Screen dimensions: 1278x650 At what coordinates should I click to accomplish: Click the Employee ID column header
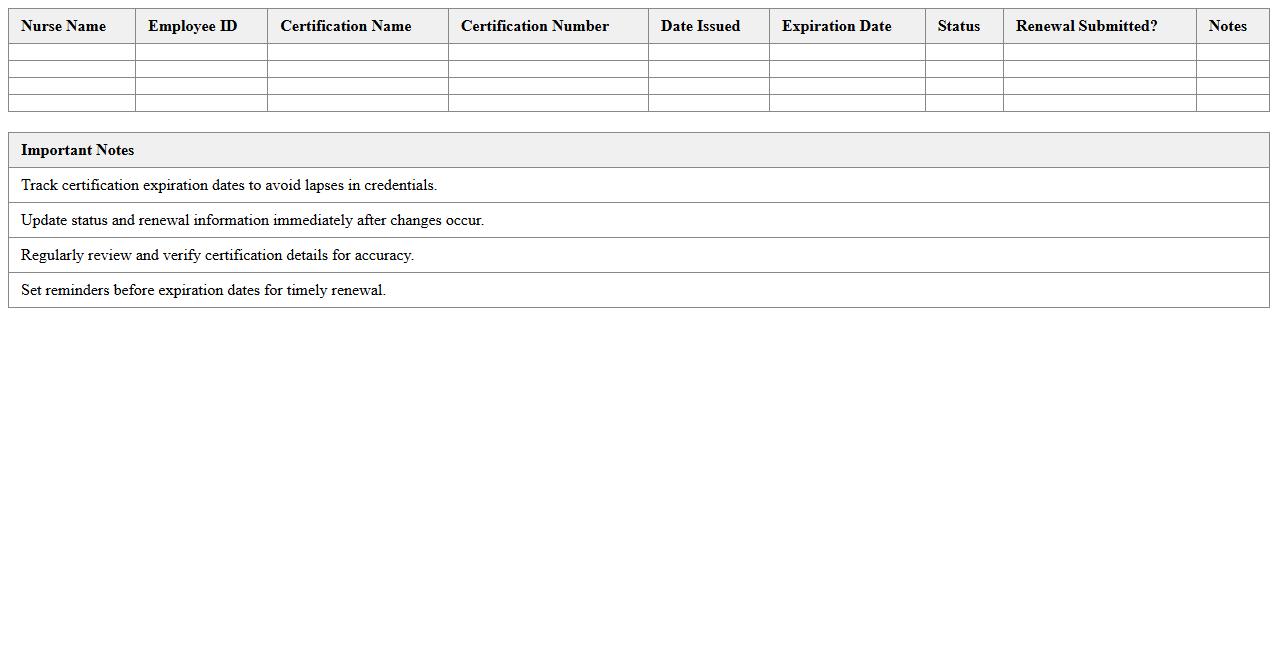[192, 26]
